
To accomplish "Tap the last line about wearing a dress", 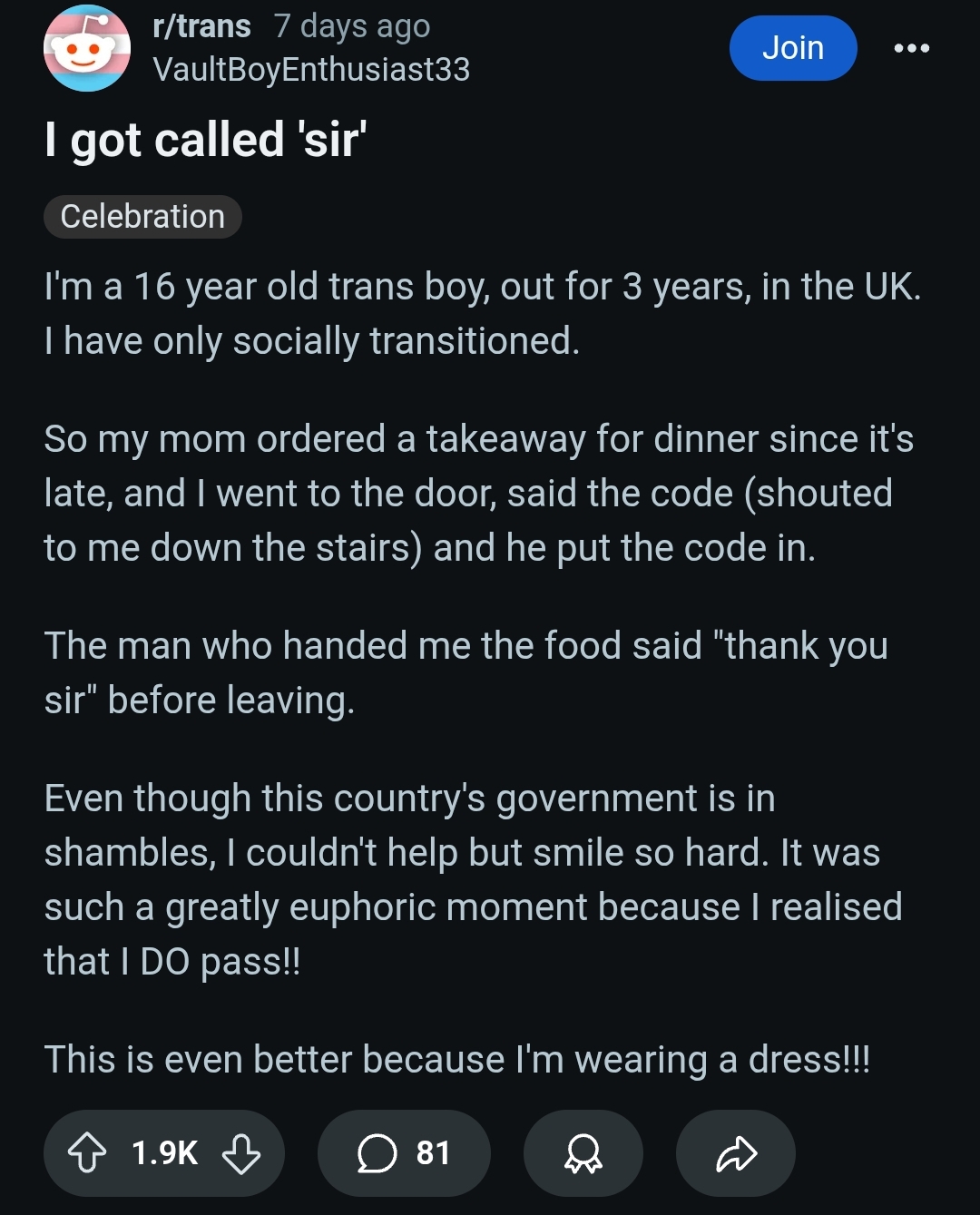I will [457, 1060].
